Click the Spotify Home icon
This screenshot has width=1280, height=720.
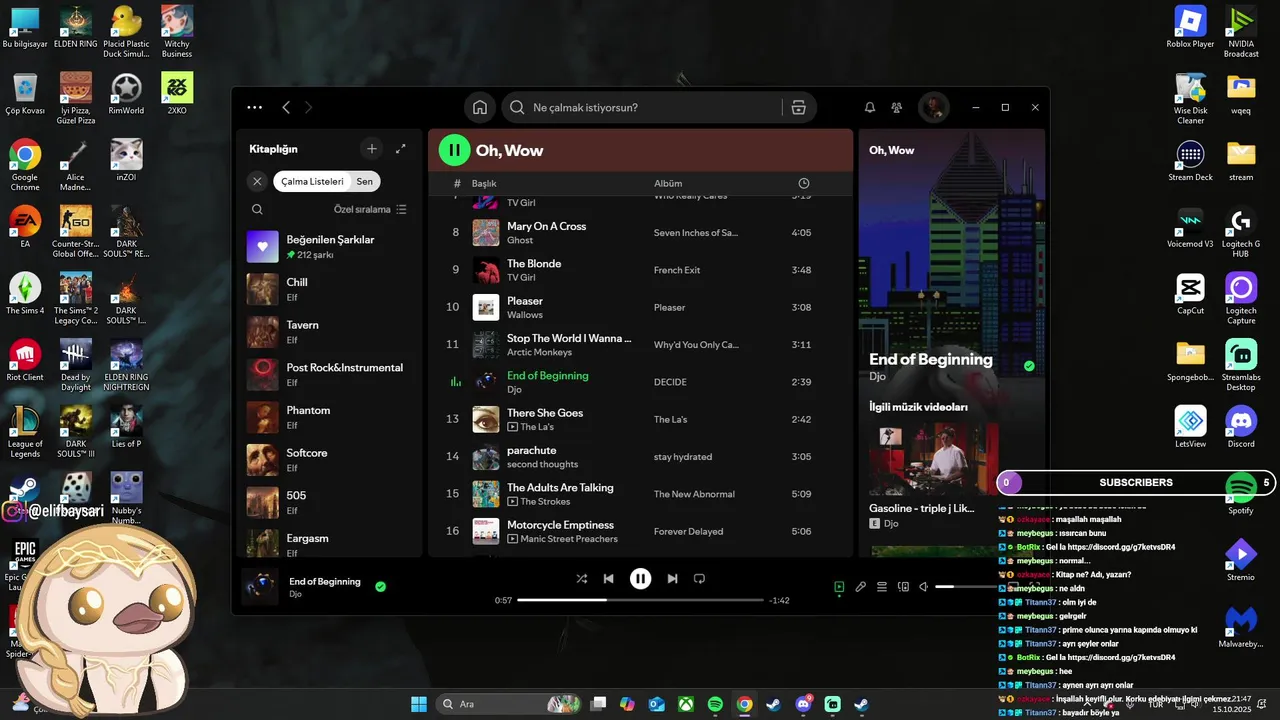pyautogui.click(x=480, y=107)
